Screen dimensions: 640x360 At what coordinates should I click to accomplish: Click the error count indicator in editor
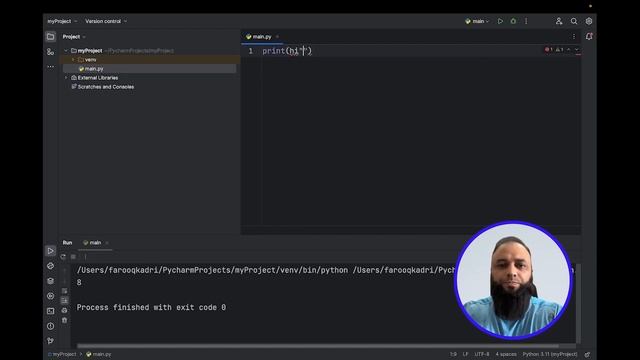548,50
